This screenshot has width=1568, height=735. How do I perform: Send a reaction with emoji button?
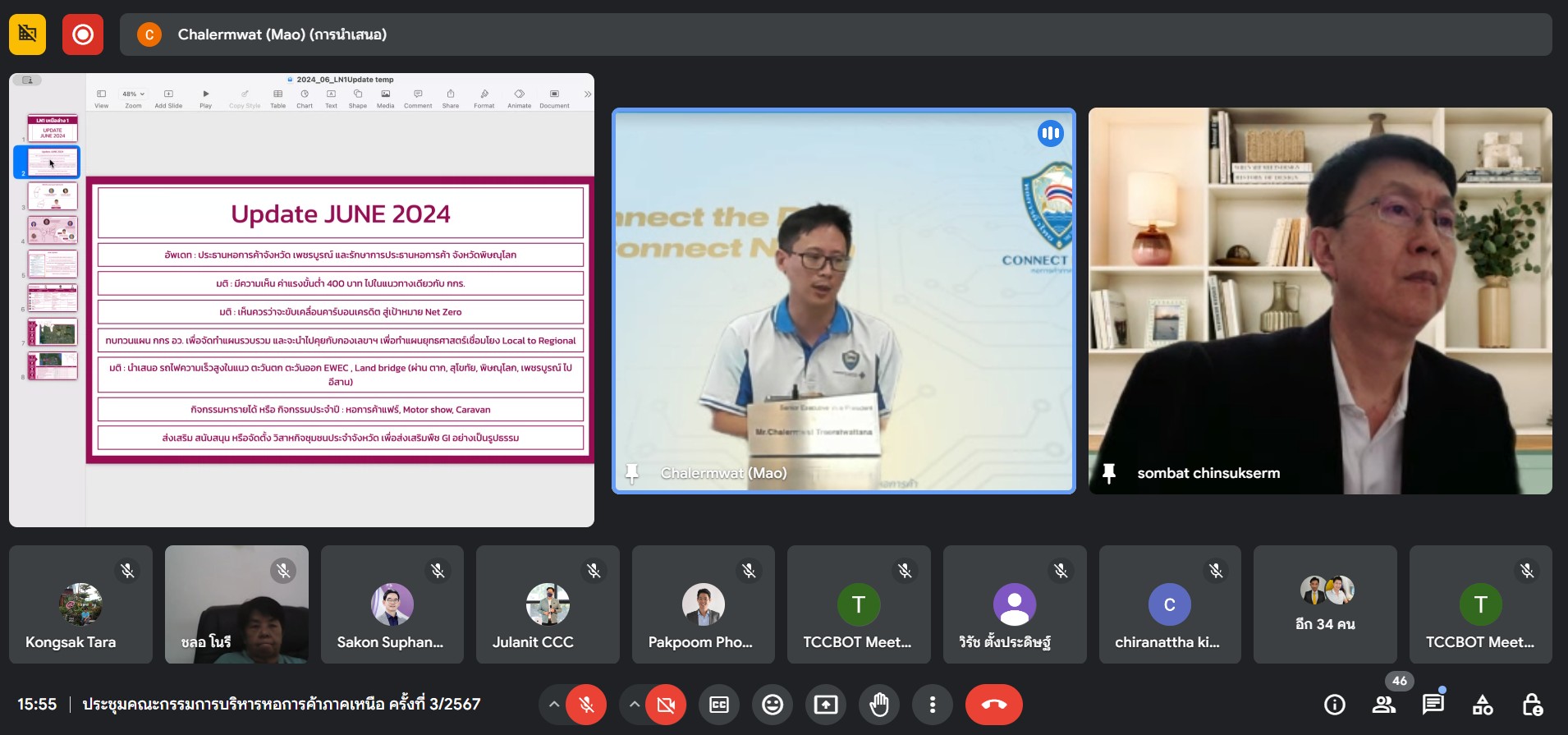(x=772, y=705)
